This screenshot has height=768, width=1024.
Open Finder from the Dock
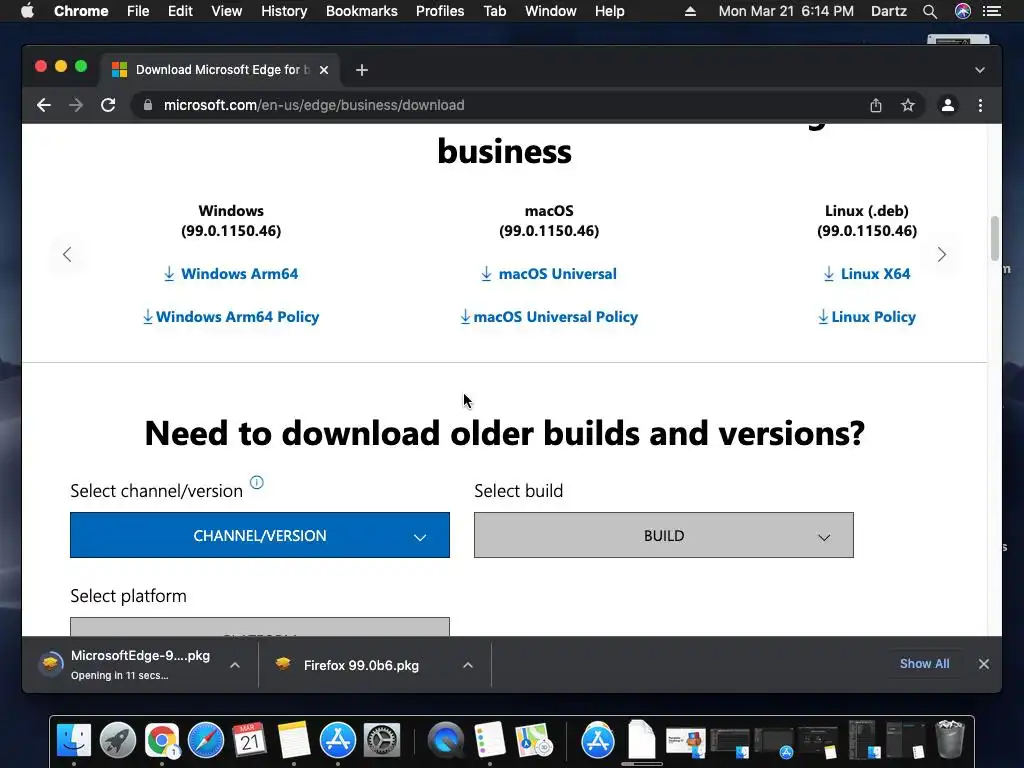[x=74, y=740]
